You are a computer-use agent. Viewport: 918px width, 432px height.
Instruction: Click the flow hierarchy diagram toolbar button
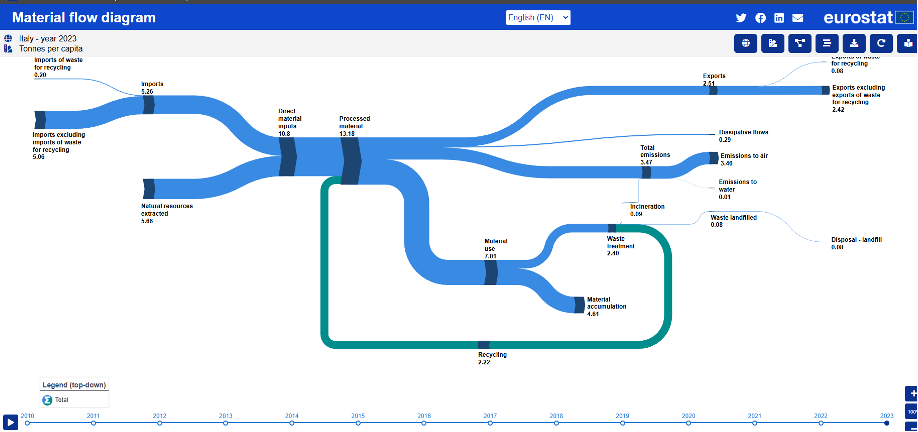799,43
